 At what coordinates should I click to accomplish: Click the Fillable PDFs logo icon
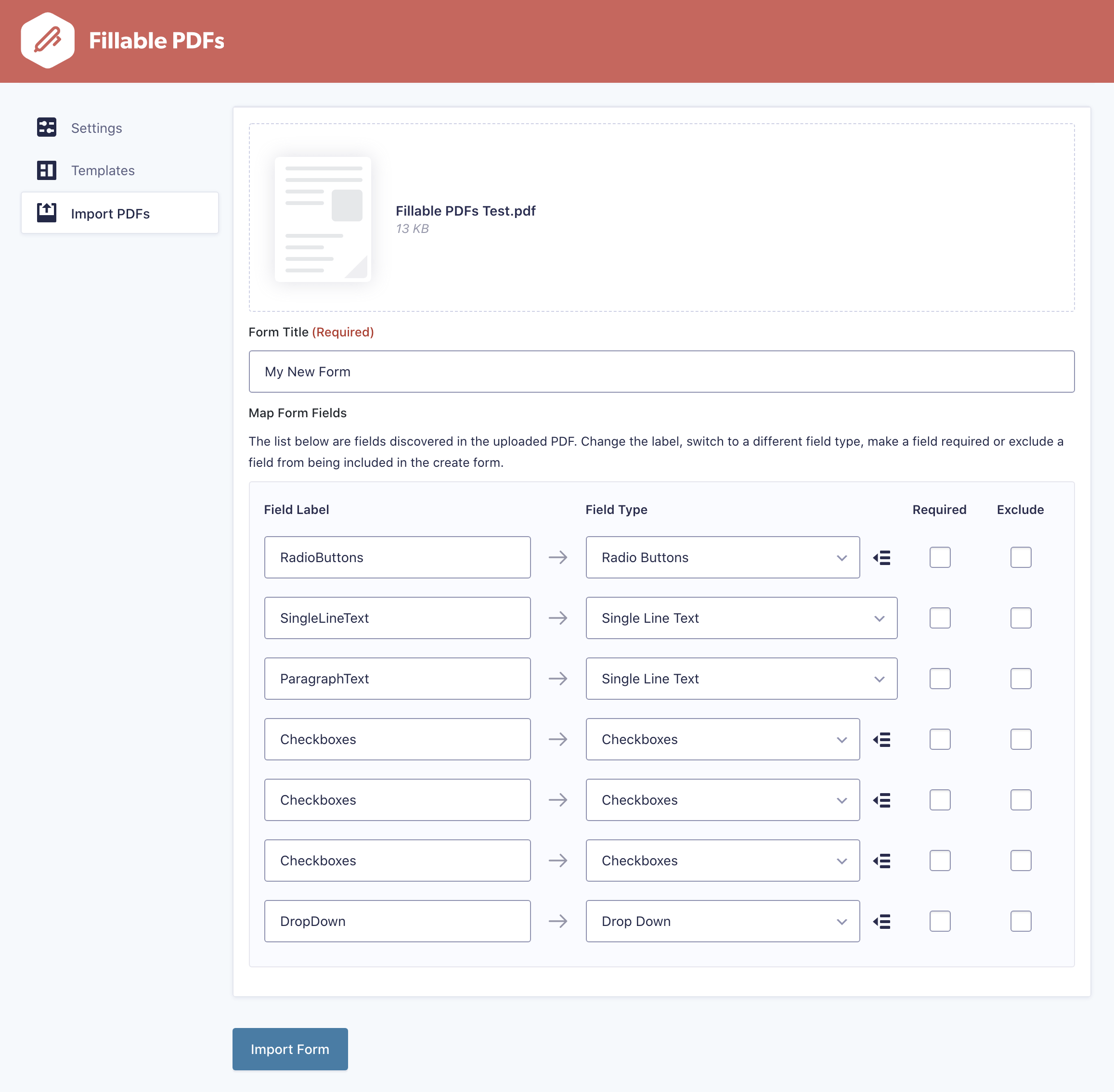click(x=48, y=40)
